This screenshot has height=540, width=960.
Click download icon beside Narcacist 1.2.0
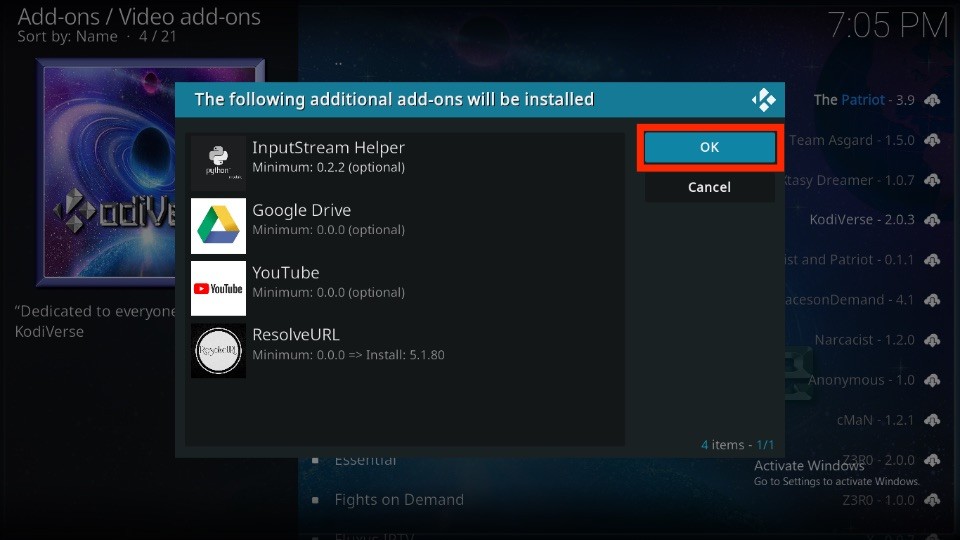click(932, 340)
